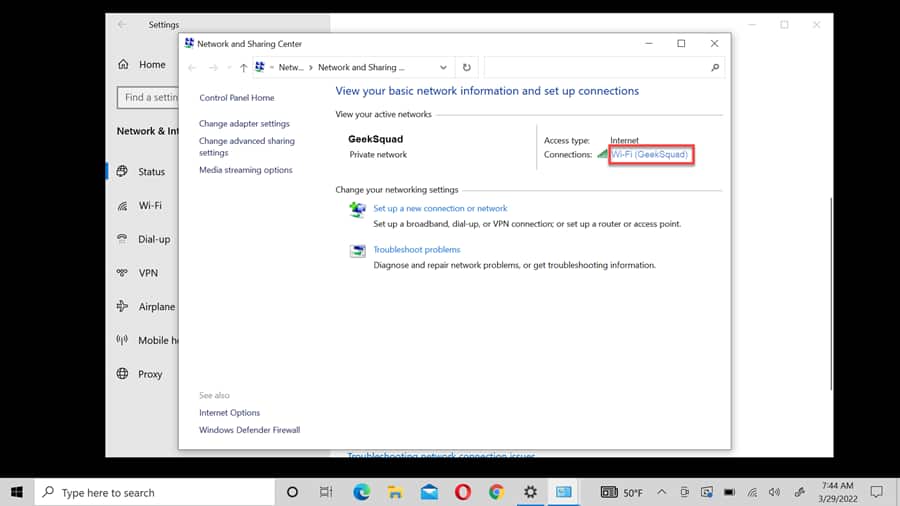Click the refresh button in address bar
Viewport: 900px width, 506px height.
pos(466,68)
